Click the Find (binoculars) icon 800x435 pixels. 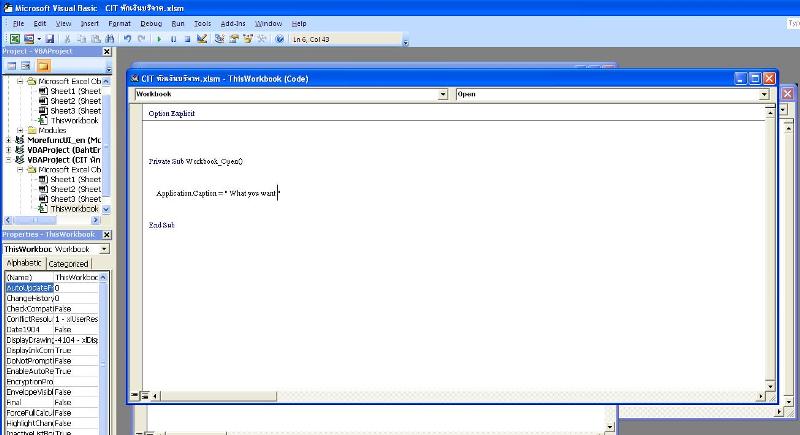click(x=110, y=39)
